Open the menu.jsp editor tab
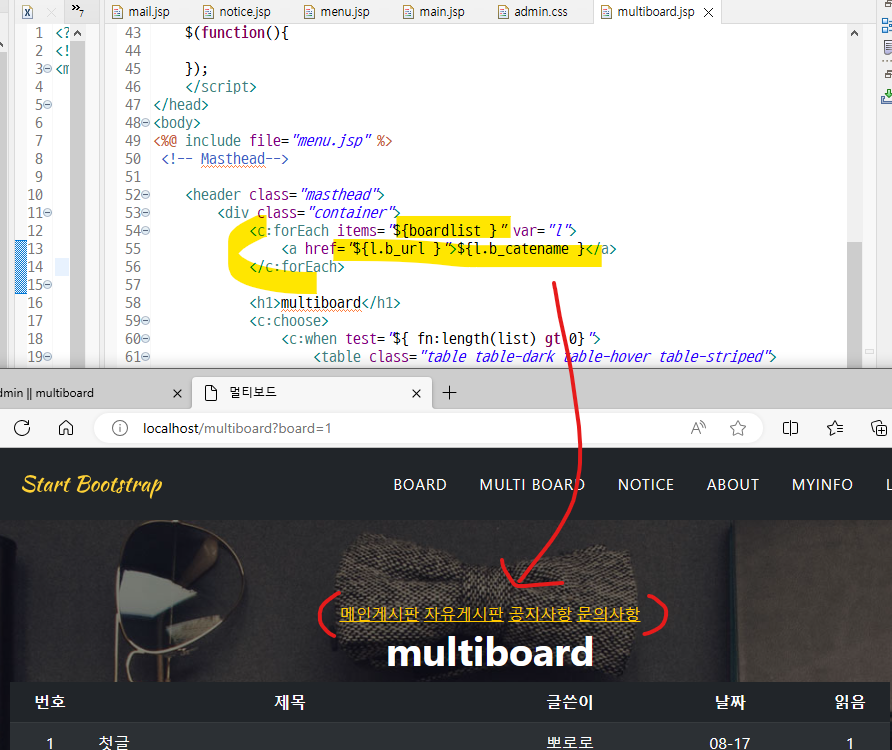This screenshot has height=750, width=892. pos(337,12)
